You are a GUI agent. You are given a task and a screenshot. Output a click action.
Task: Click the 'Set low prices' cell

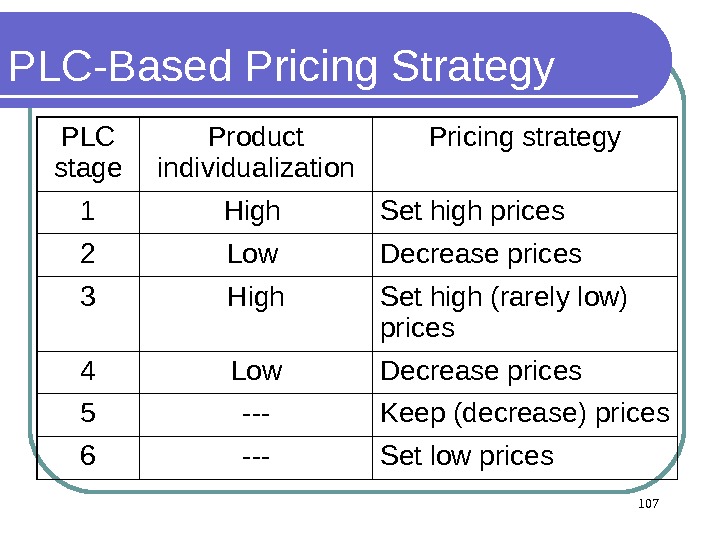[467, 457]
